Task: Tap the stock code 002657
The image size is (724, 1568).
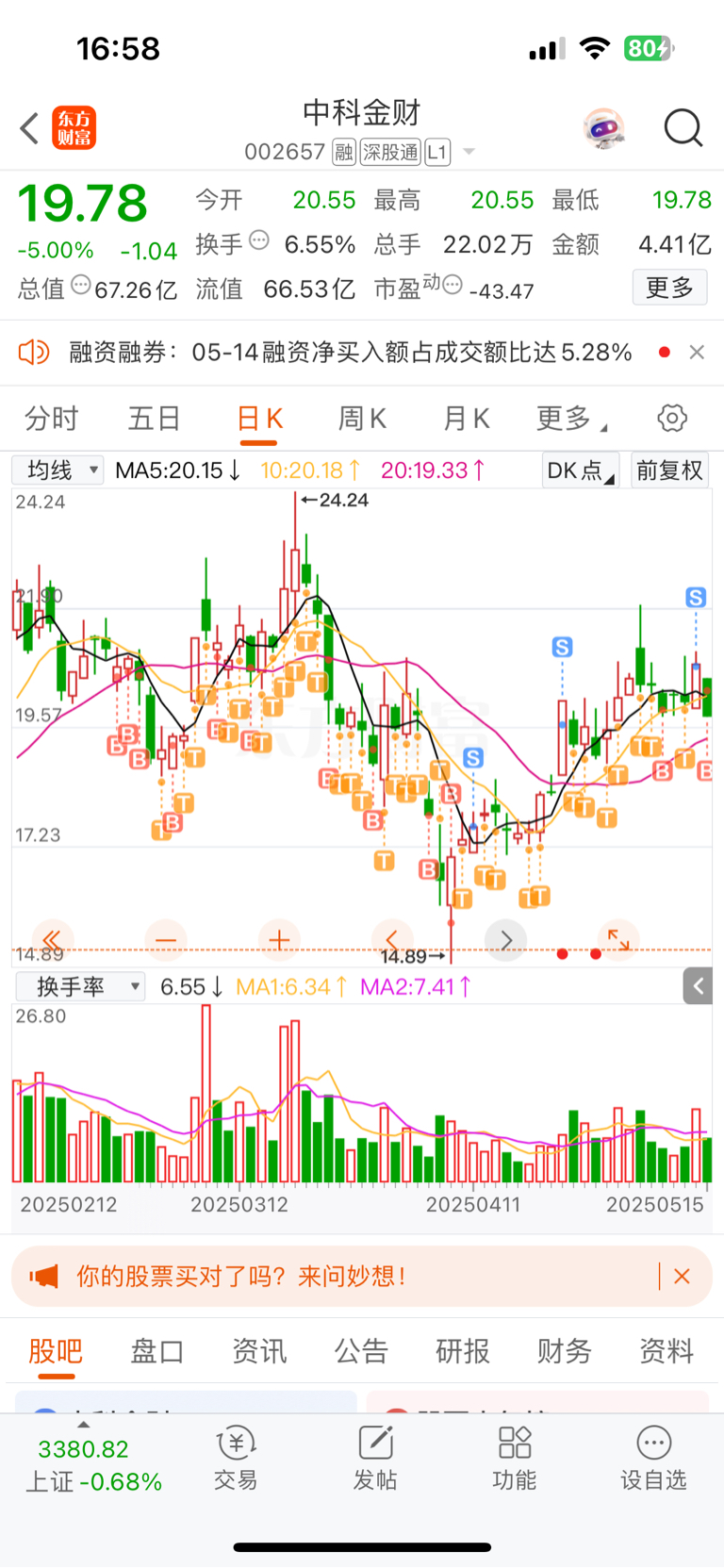Action: (x=285, y=152)
